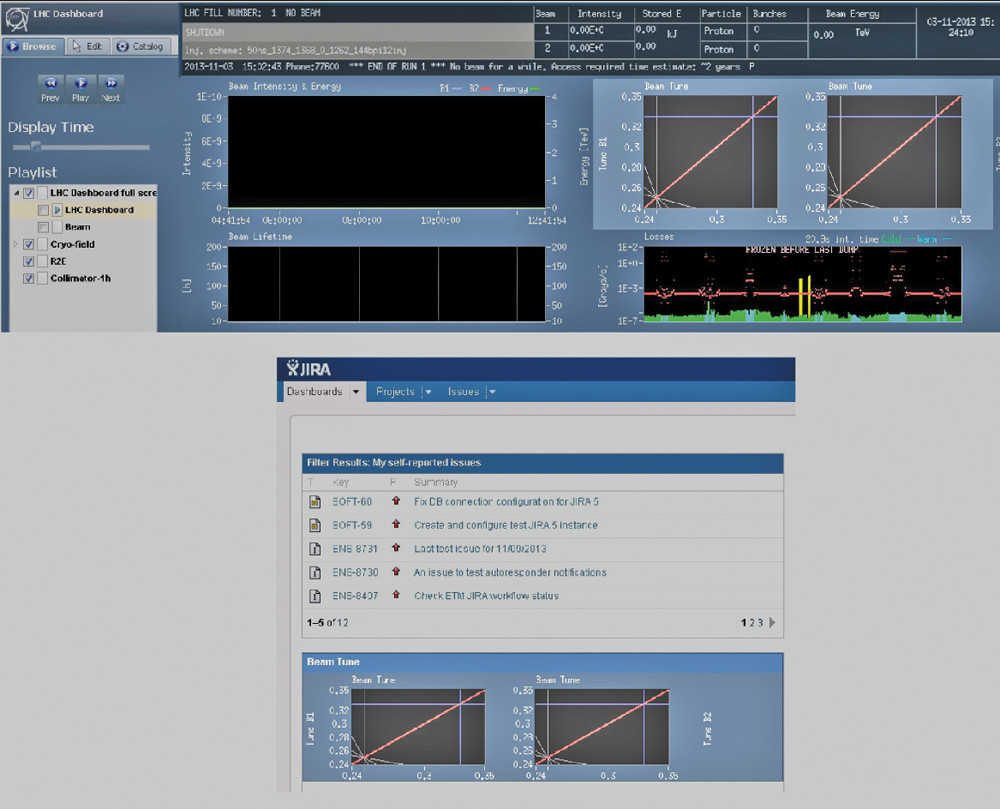Open the Projects dropdown arrow
The height and width of the screenshot is (809, 1000).
(428, 392)
